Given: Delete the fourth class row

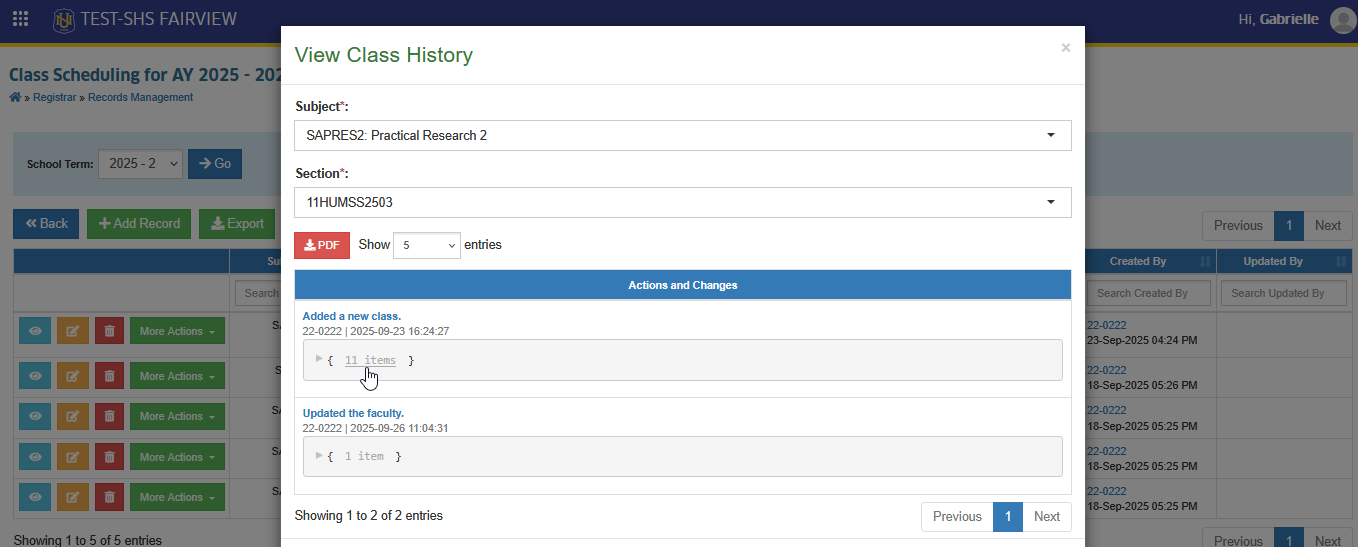Looking at the screenshot, I should click(x=109, y=457).
